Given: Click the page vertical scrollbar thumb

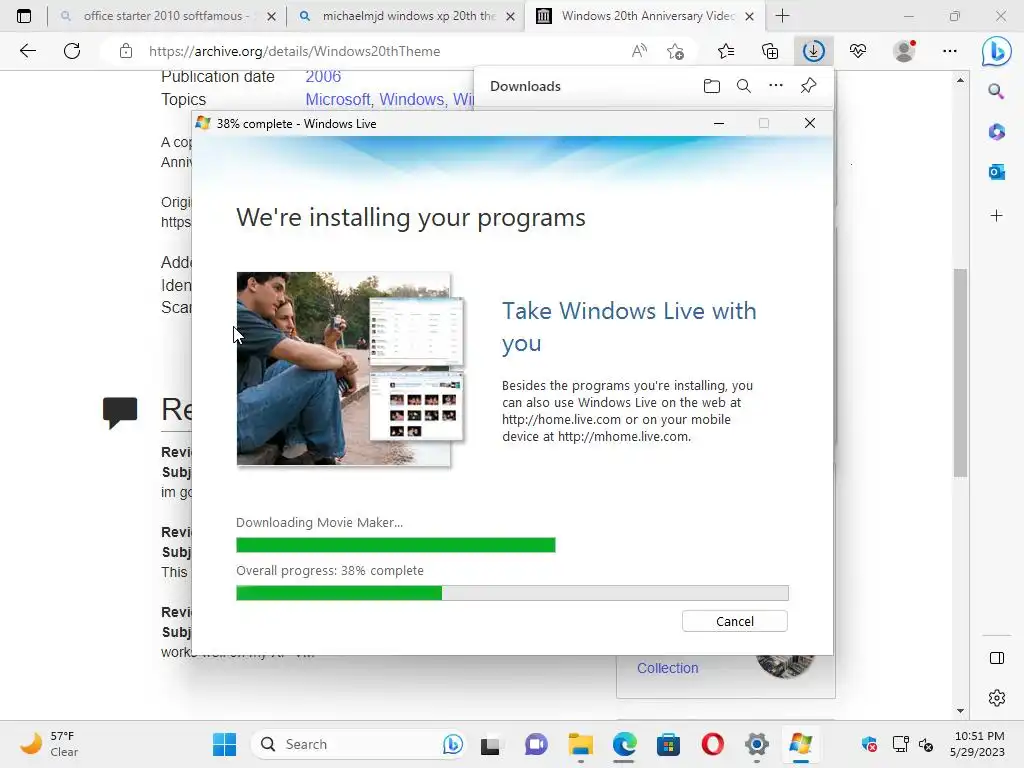Looking at the screenshot, I should click(x=960, y=373).
